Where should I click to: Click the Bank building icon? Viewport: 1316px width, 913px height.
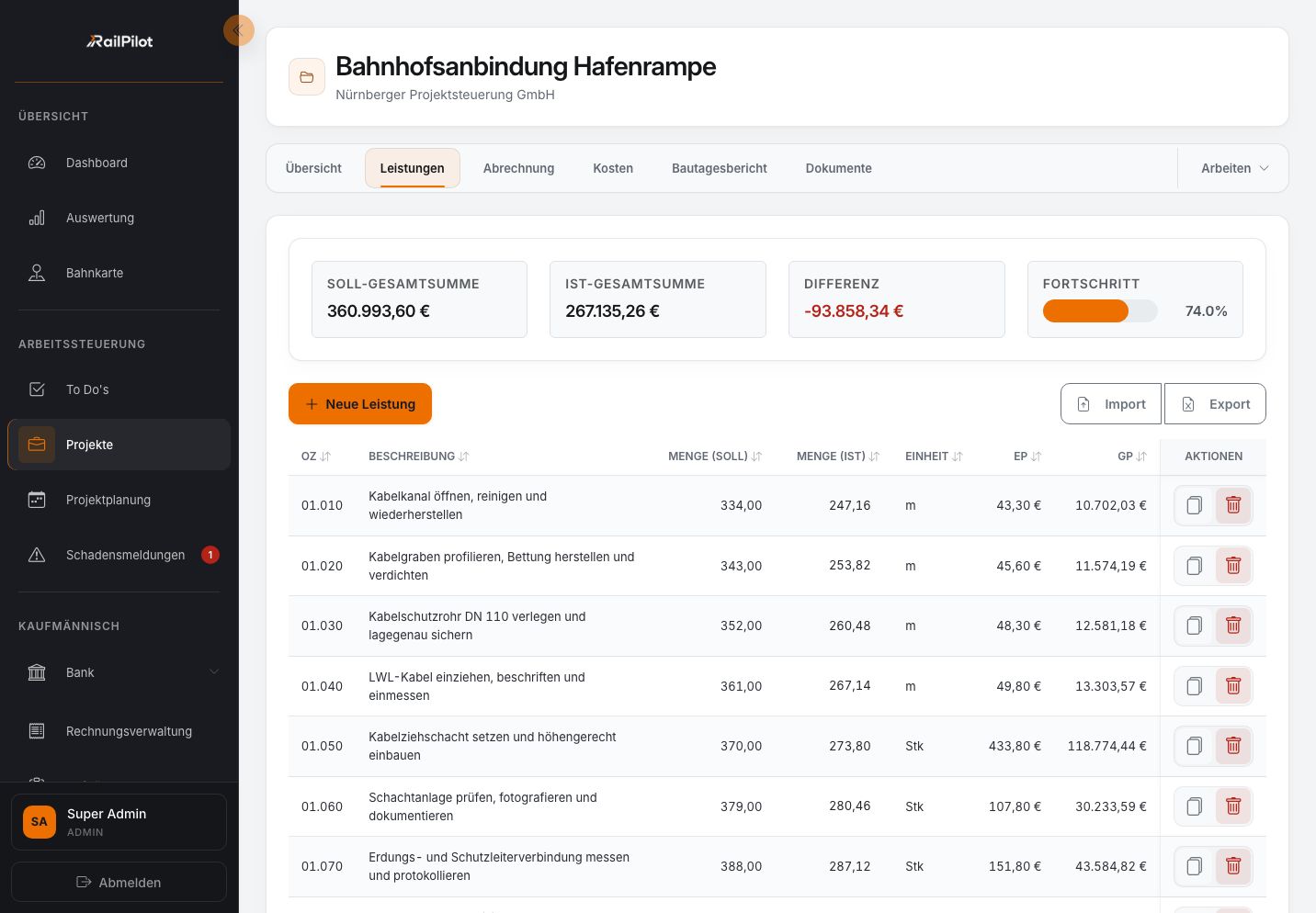point(37,672)
